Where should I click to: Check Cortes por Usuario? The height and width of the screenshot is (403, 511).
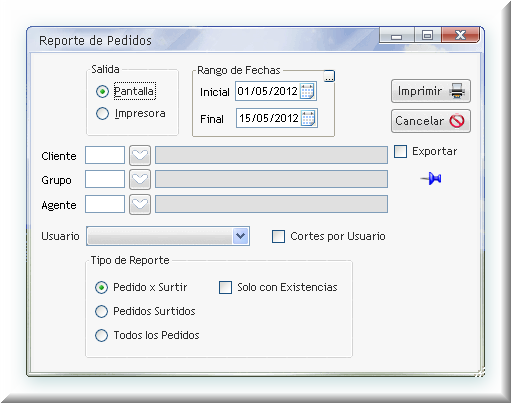coord(278,236)
